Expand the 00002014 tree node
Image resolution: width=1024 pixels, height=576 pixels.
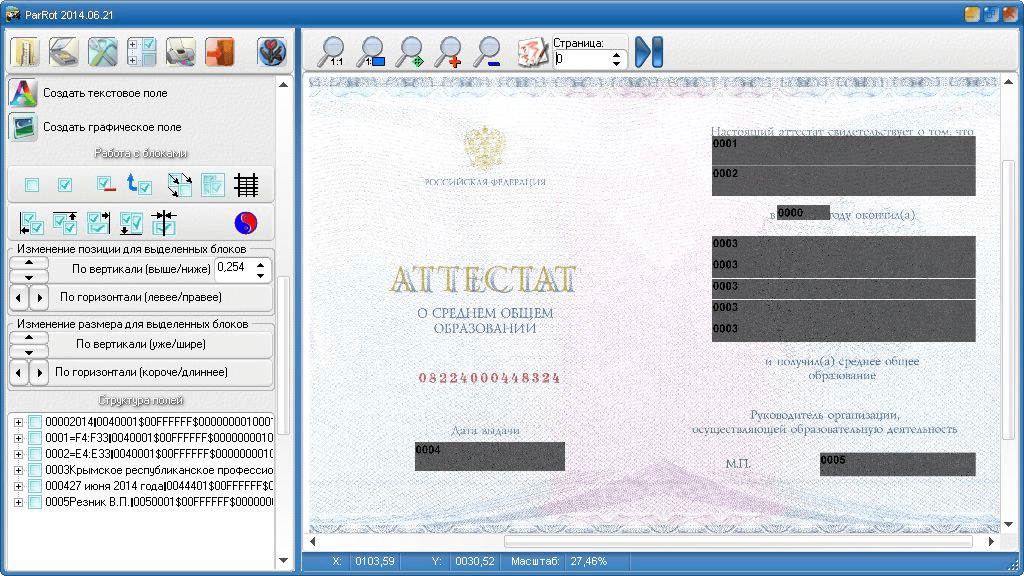click(x=18, y=422)
